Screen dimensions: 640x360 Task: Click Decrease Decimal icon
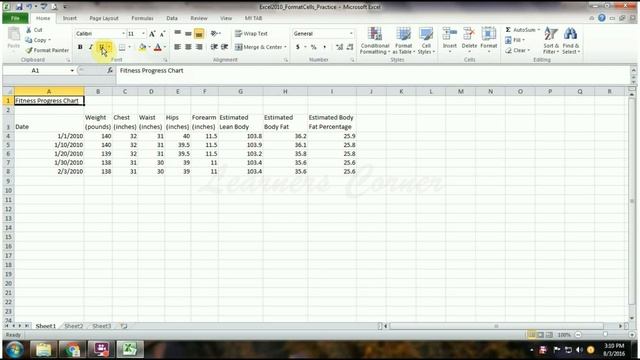pyautogui.click(x=350, y=47)
